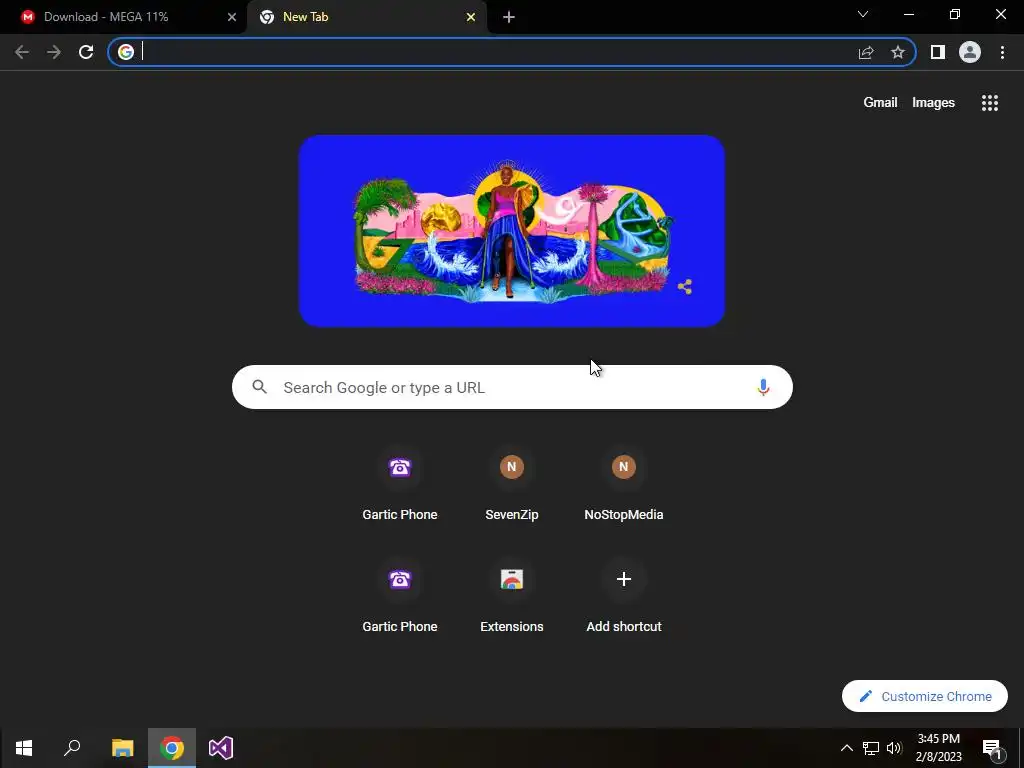Click the Chrome taskbar icon
The height and width of the screenshot is (768, 1024).
[x=172, y=748]
